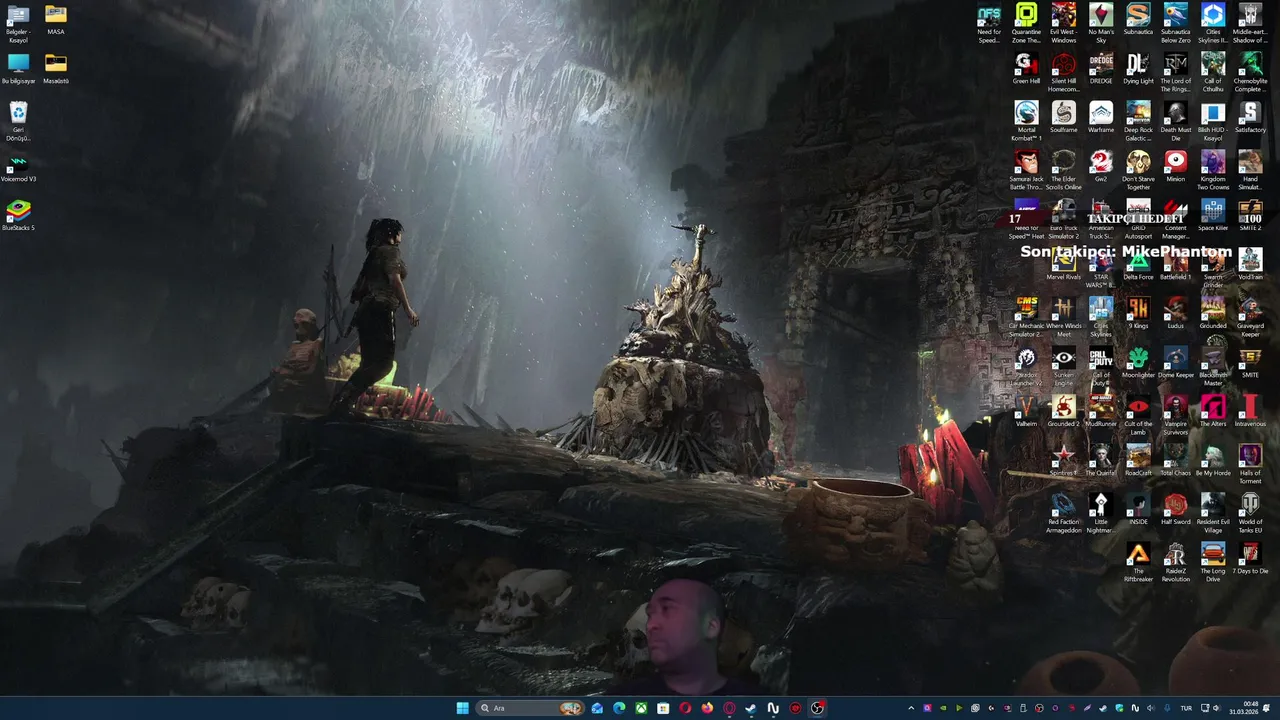
Task: Open Resident Evil Village shortcut
Action: point(1213,512)
